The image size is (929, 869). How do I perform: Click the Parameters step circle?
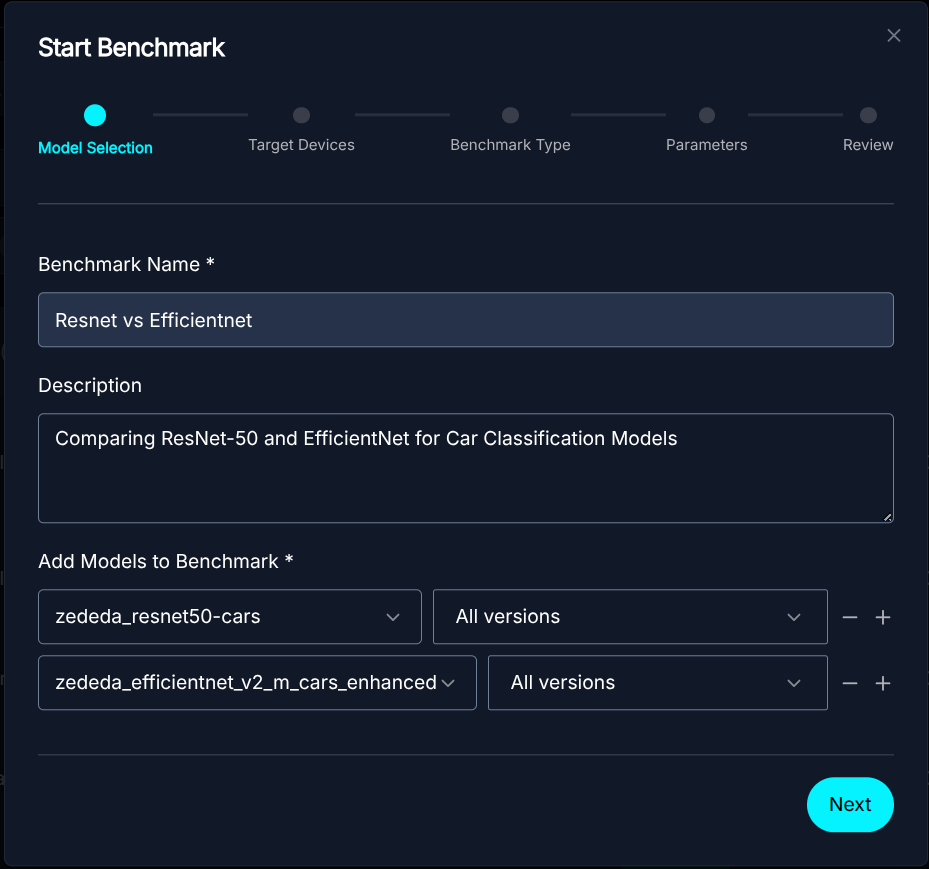(x=706, y=115)
